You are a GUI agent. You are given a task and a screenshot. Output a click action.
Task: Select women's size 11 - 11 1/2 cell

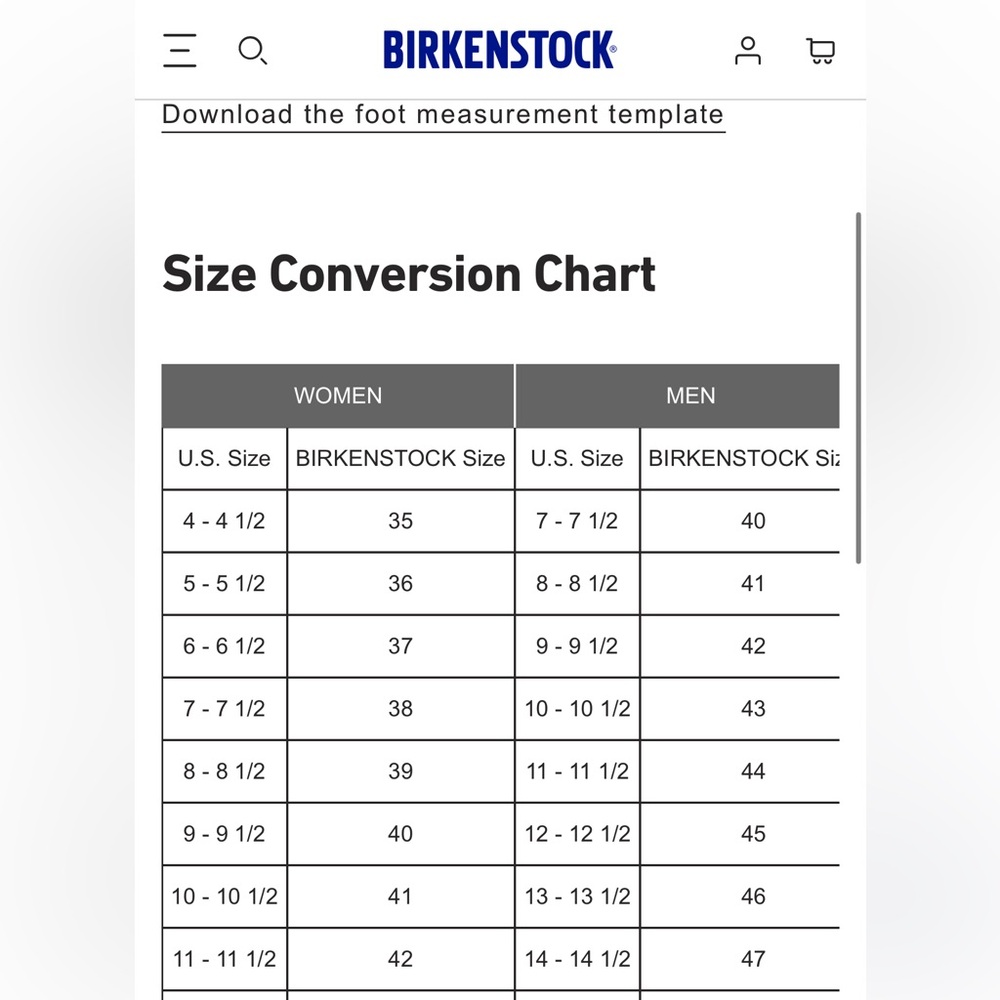[224, 959]
